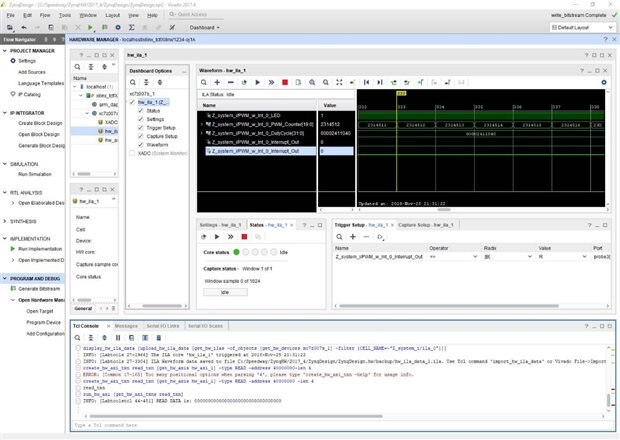Open the Dashboard dropdown in the toolbar
Screen dimensions: 620x440
[x=205, y=28]
